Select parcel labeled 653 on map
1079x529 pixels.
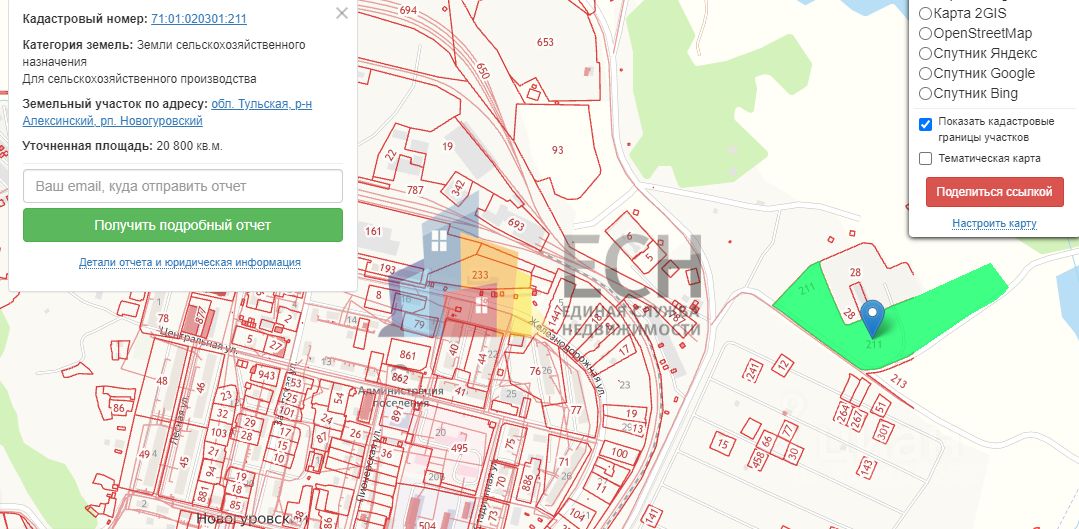(x=545, y=42)
